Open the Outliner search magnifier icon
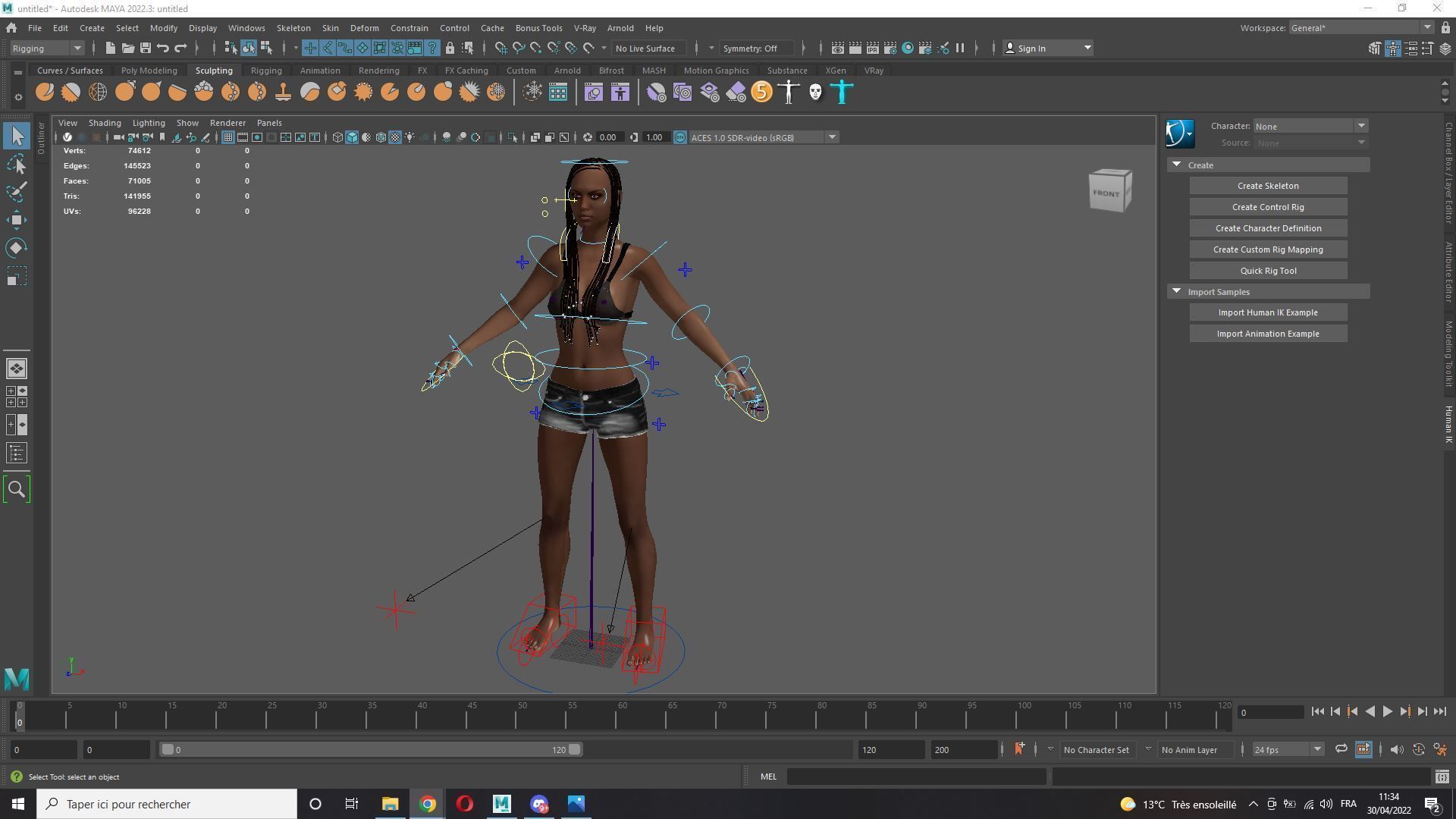The height and width of the screenshot is (819, 1456). (17, 489)
